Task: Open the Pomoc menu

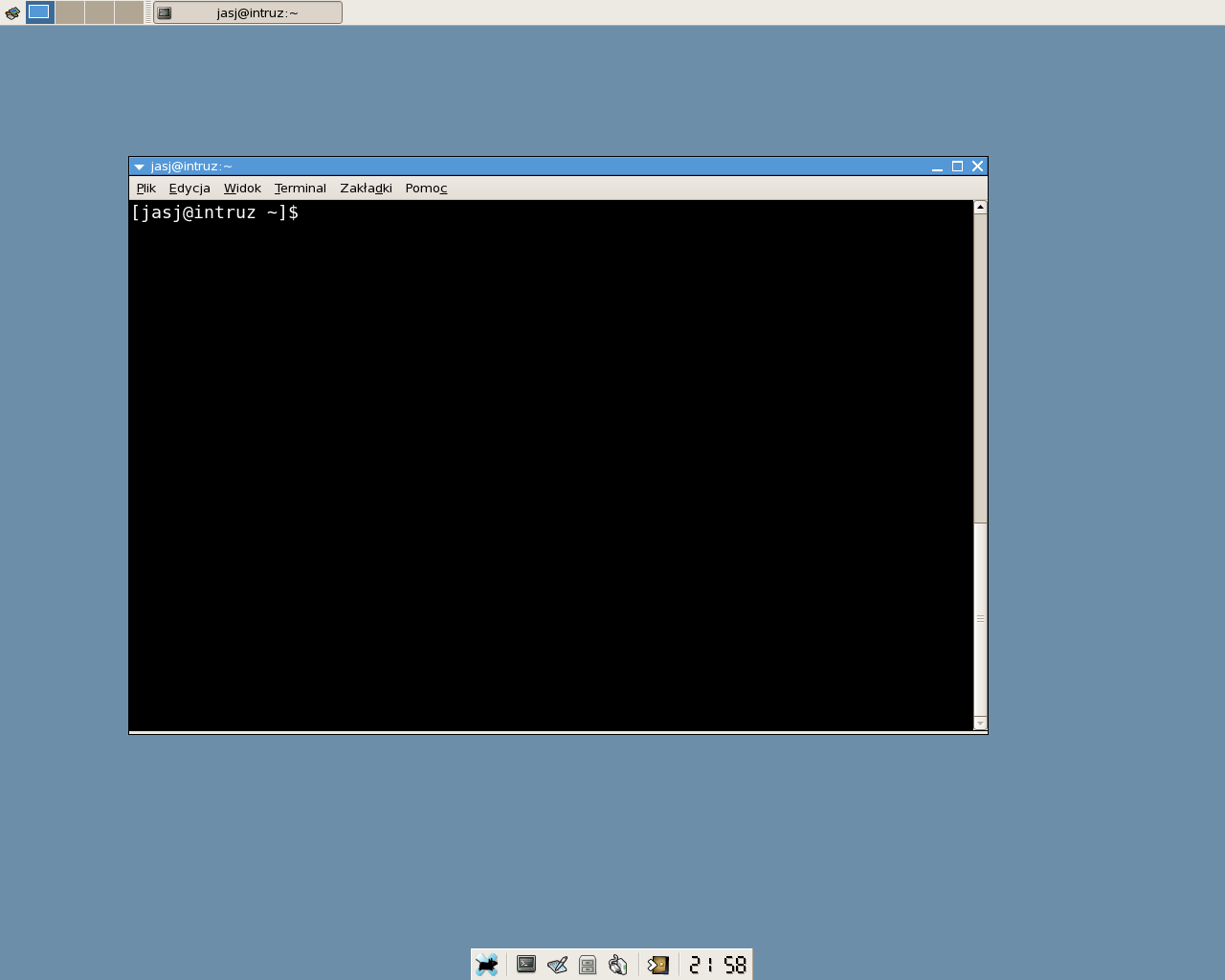Action: pyautogui.click(x=426, y=189)
